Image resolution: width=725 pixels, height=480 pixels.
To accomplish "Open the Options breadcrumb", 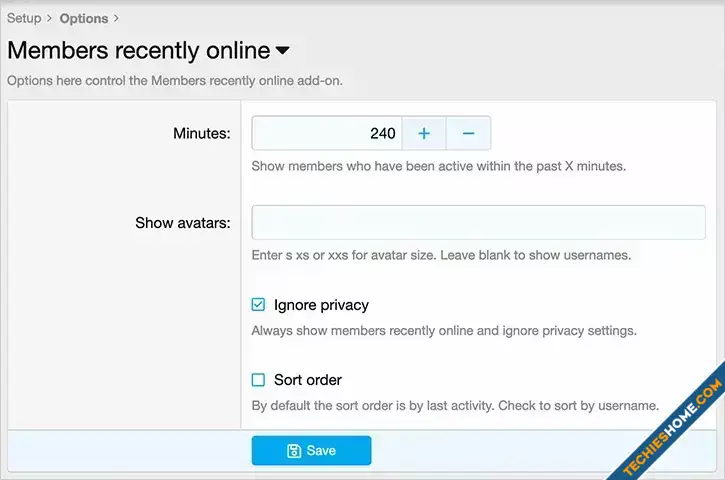I will 84,18.
